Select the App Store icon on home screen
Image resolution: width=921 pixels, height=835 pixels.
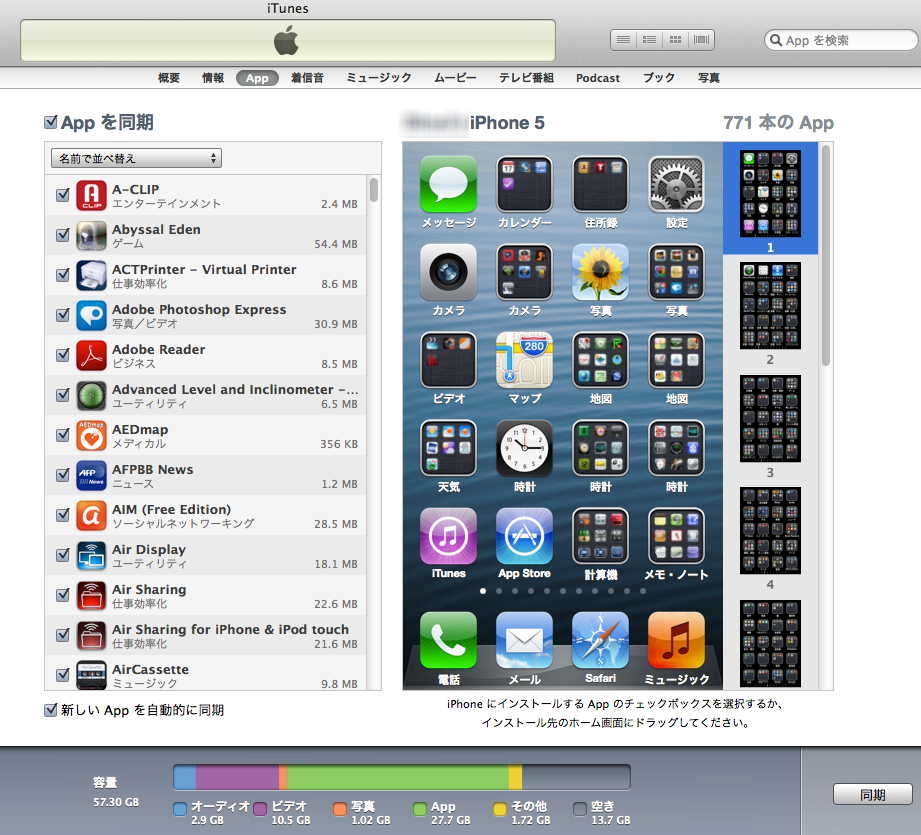(x=524, y=536)
